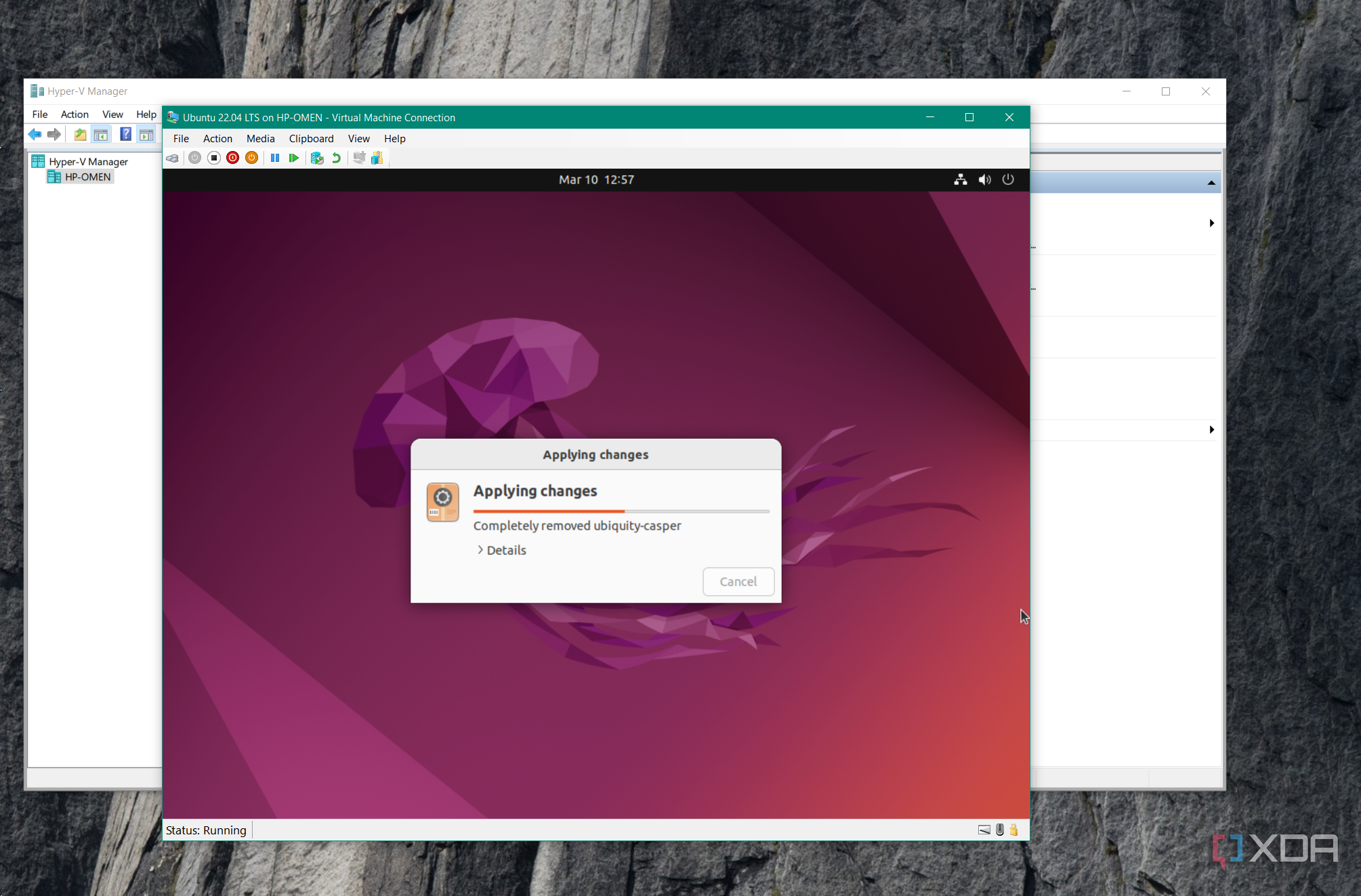Pause the virtual machine
Screen dimensions: 1361x896
point(275,158)
